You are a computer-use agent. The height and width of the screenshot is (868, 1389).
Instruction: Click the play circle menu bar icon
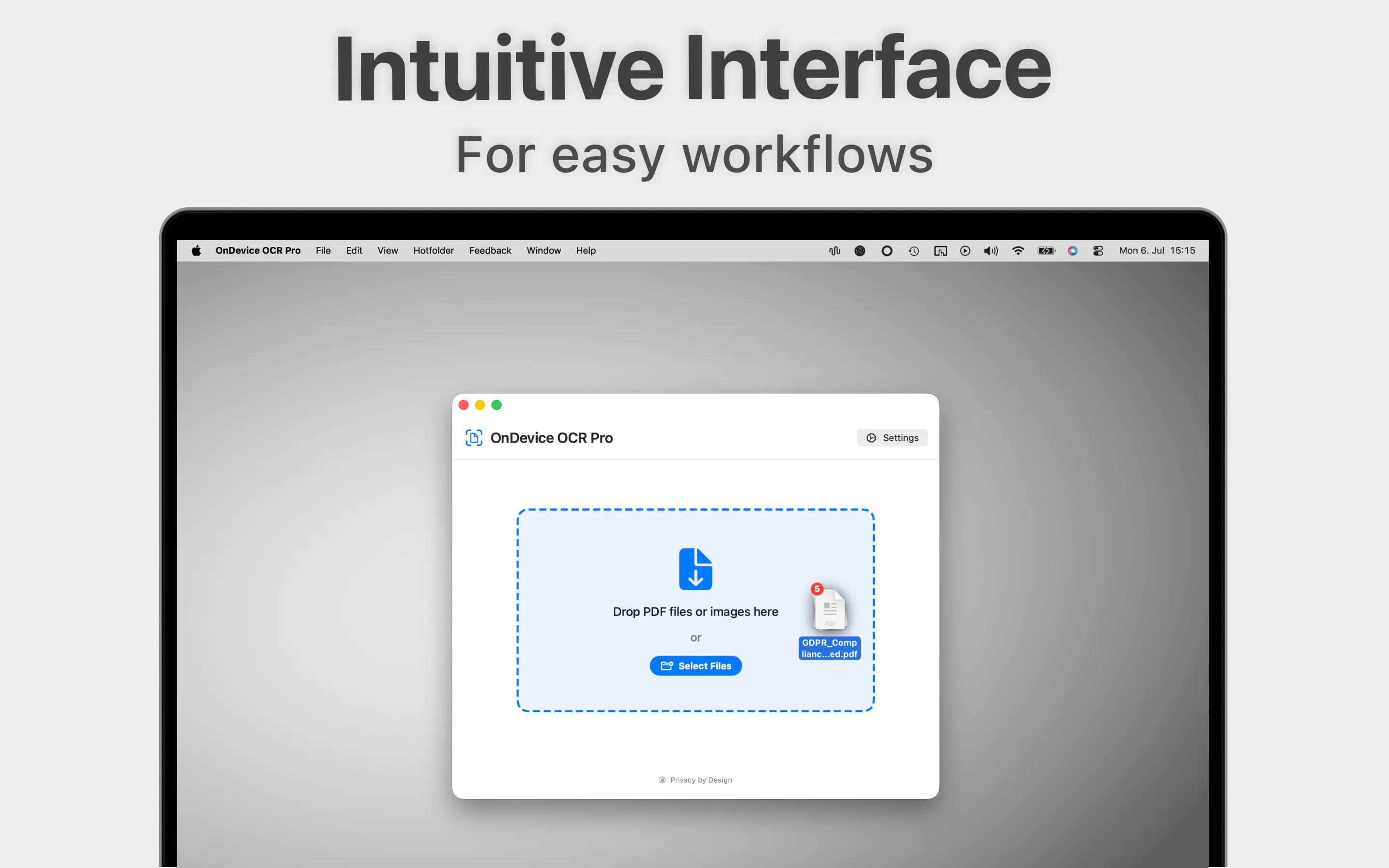point(966,251)
